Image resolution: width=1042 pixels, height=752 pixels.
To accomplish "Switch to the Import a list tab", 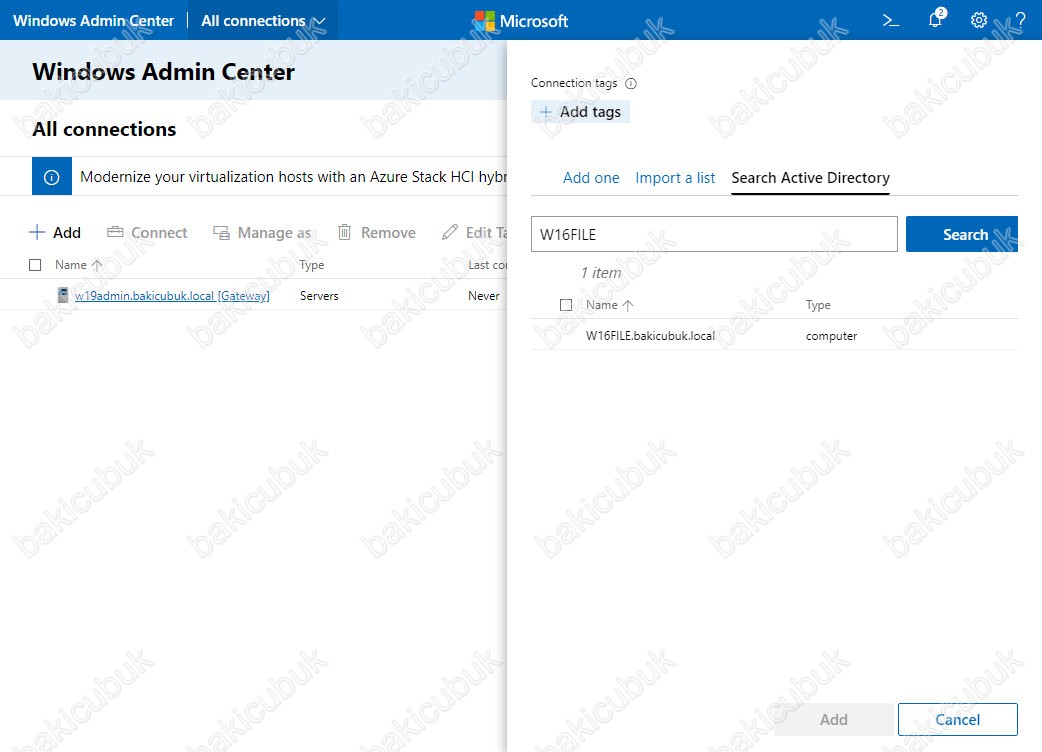I will (x=675, y=178).
